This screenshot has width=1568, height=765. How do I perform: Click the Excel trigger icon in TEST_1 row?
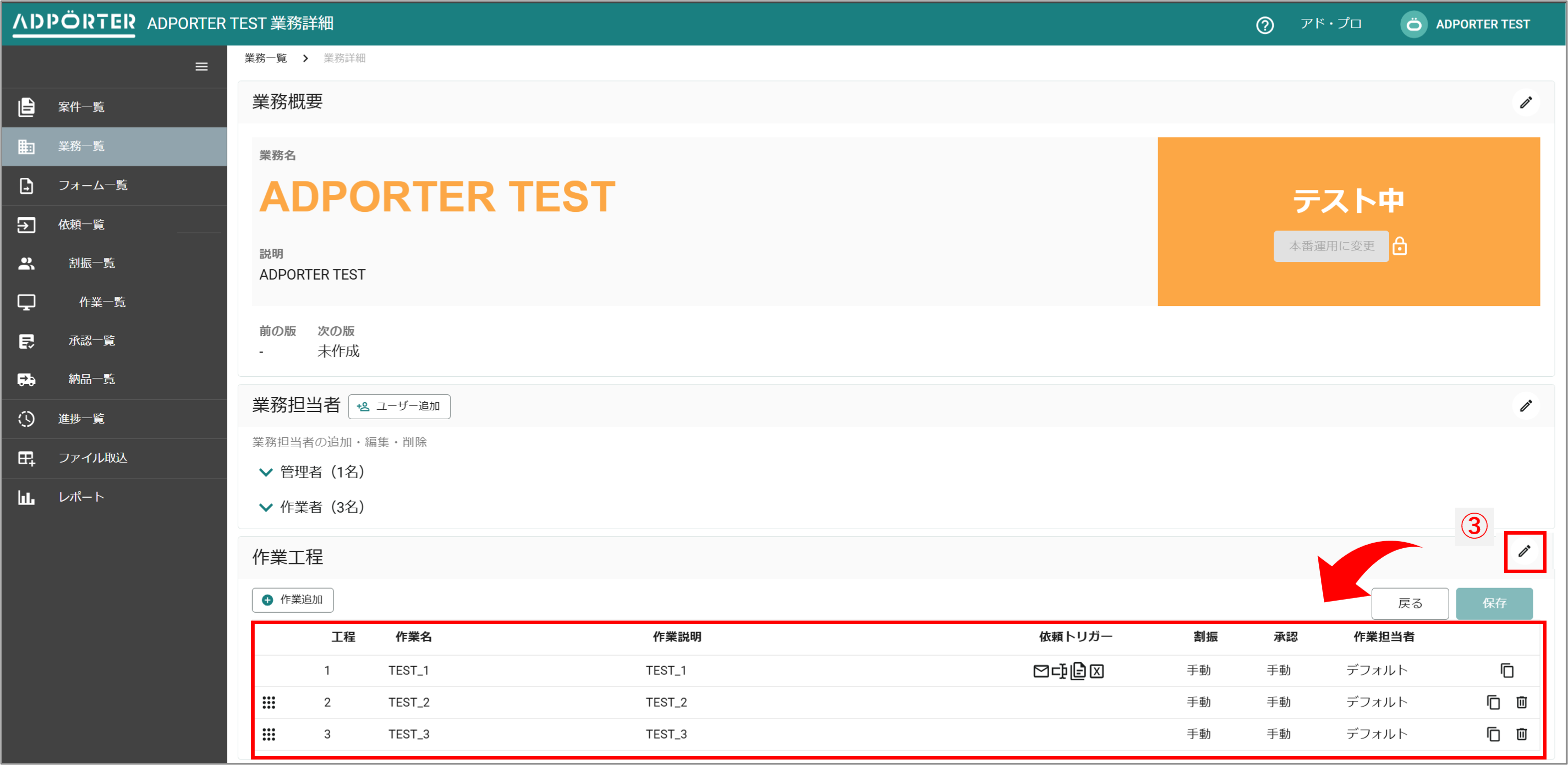click(1096, 671)
